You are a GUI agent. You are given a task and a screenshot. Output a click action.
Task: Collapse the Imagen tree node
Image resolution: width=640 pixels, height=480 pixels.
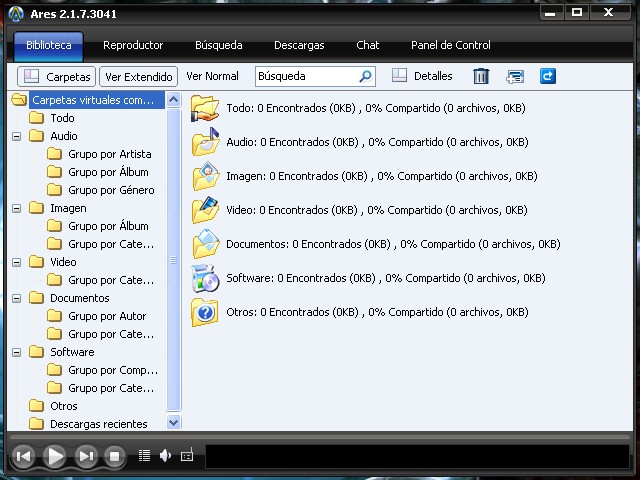[x=16, y=208]
